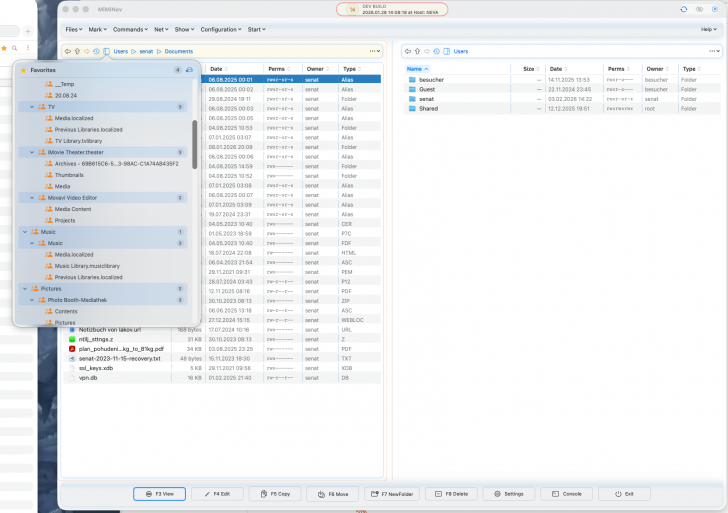The image size is (728, 513).
Task: Click the F6 Move button
Action: pyautogui.click(x=332, y=494)
